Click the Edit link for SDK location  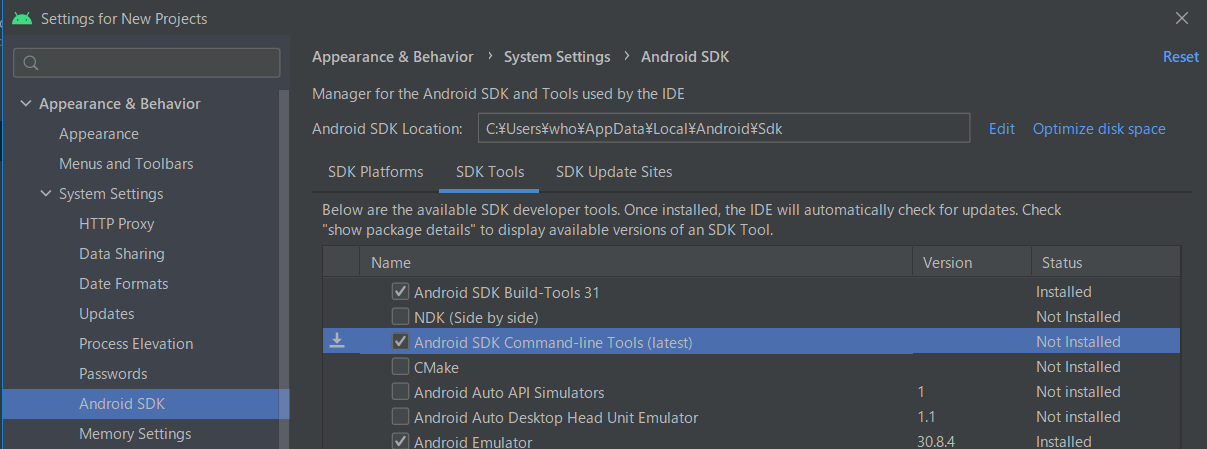[x=1001, y=129]
